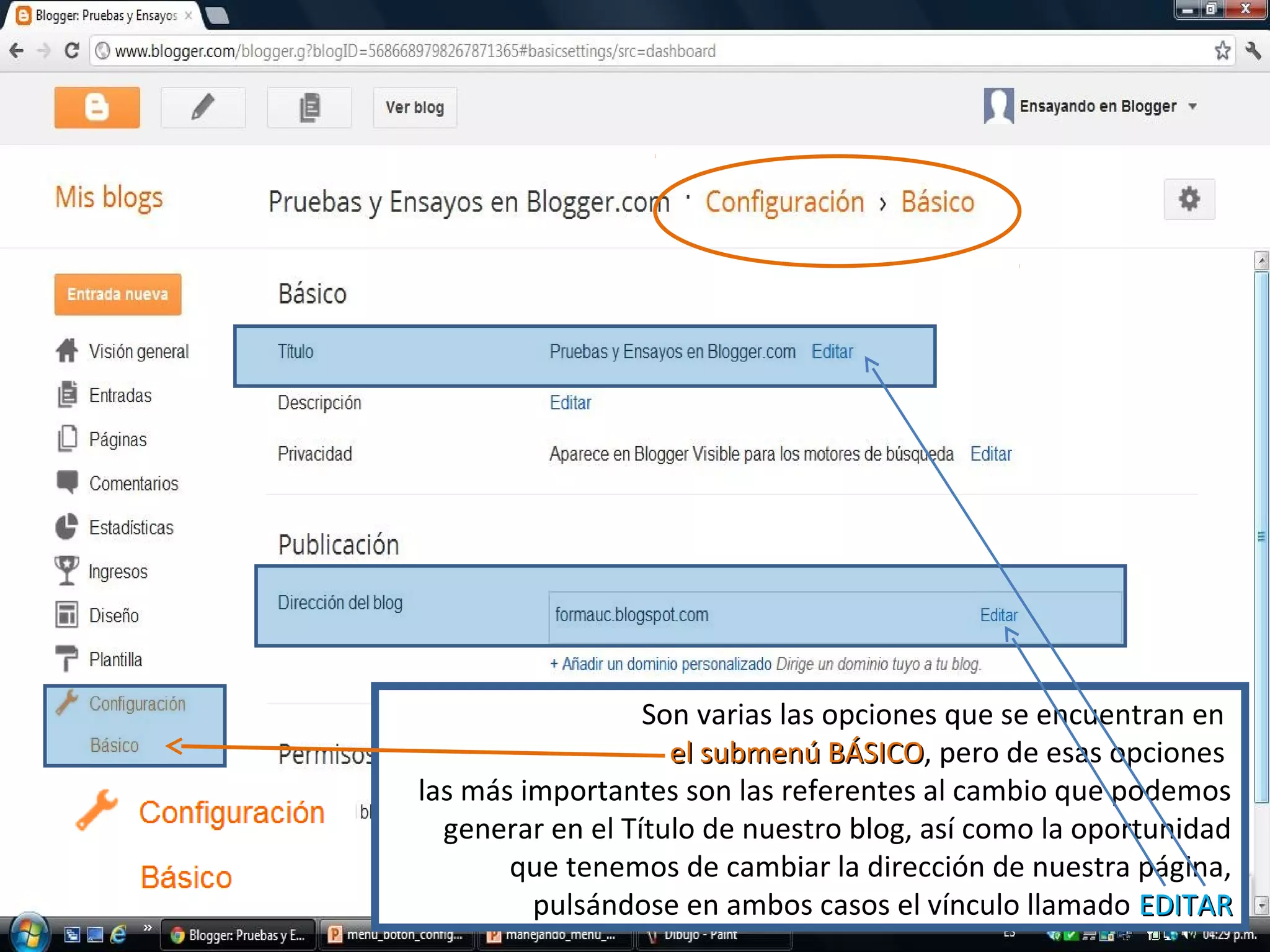The height and width of the screenshot is (952, 1270).
Task: Click the scrollbar up arrow
Action: 1261,261
